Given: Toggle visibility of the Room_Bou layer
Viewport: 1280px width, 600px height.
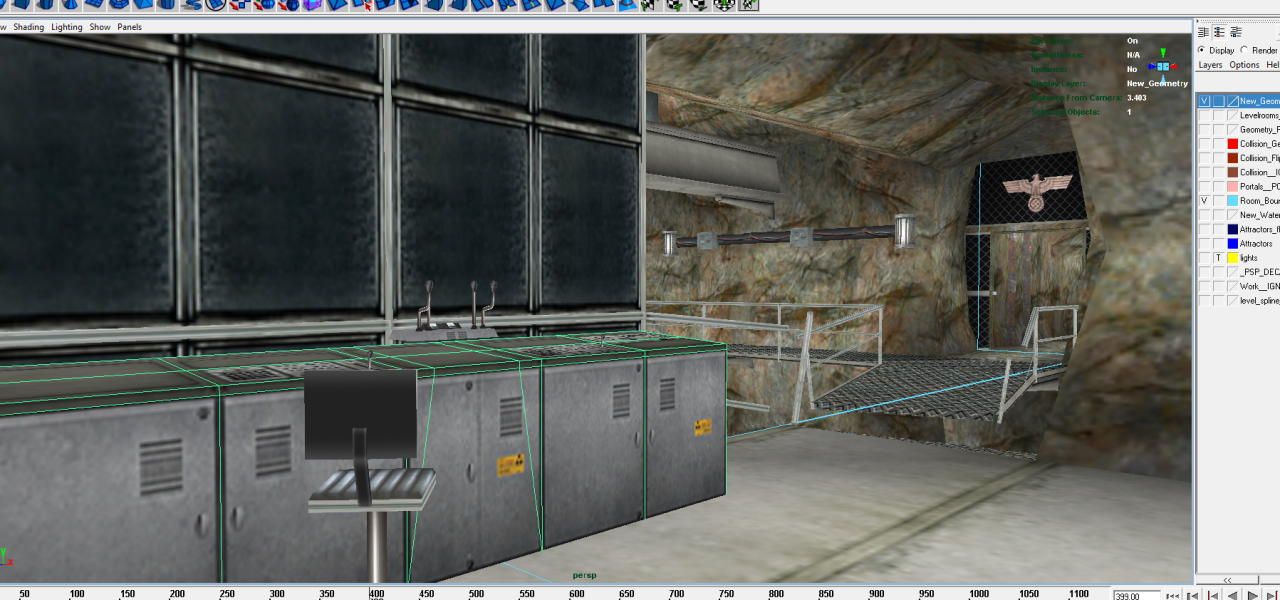Looking at the screenshot, I should point(1204,201).
